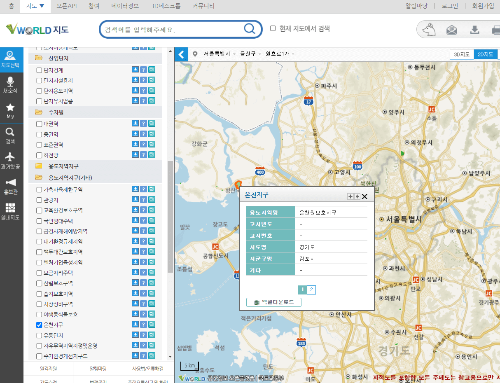Screen dimensions: 500x383
Task: Click the dog mascot icon in top toolbar
Action: coord(429,29)
